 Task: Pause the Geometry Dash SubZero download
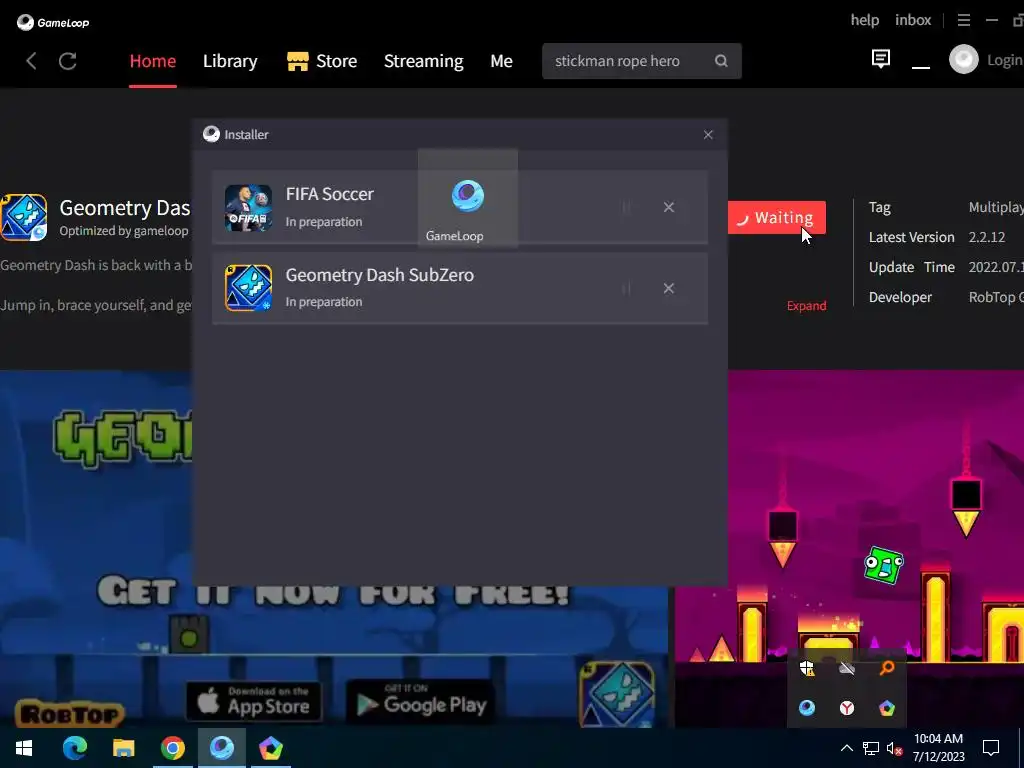(626, 288)
